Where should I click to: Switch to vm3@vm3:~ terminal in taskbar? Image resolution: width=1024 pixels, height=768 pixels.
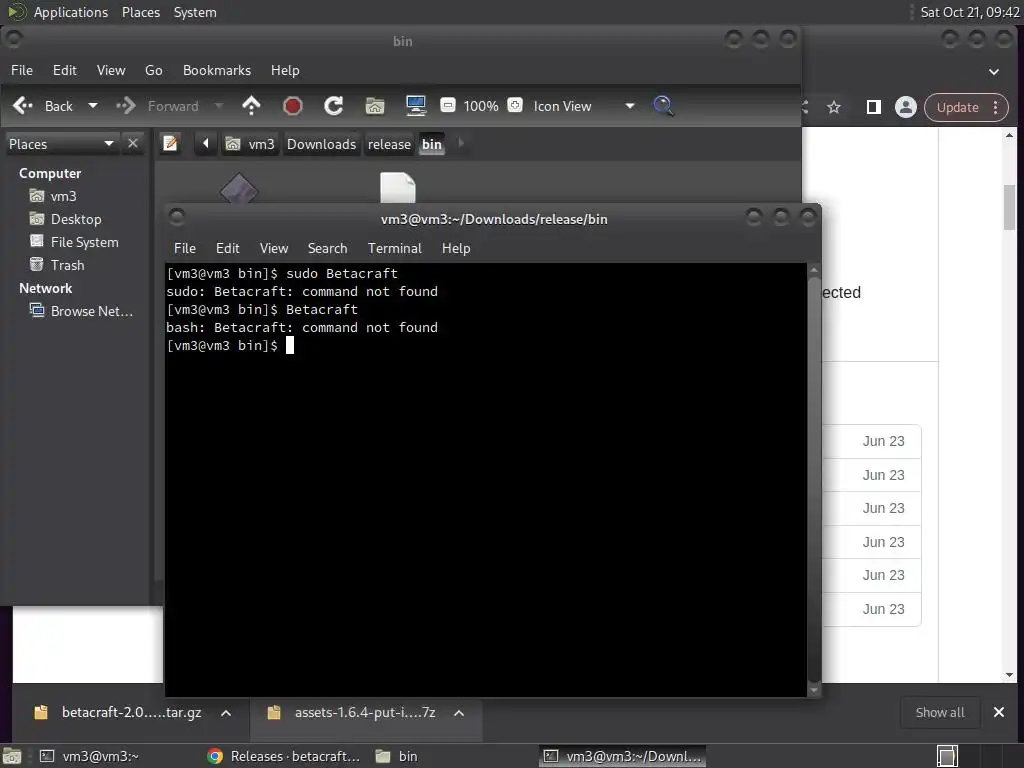click(x=89, y=756)
